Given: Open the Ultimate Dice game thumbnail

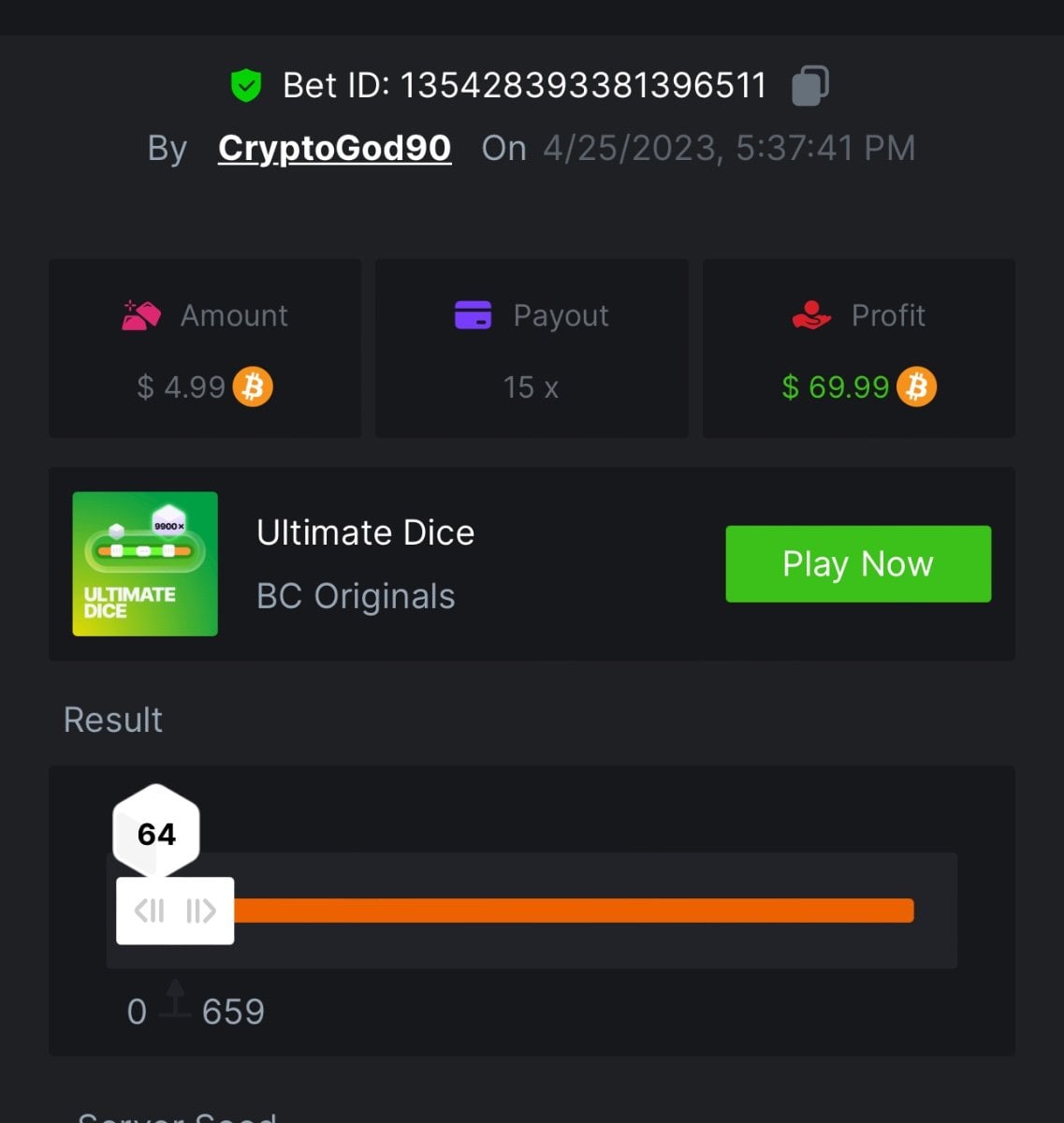Looking at the screenshot, I should 145,564.
